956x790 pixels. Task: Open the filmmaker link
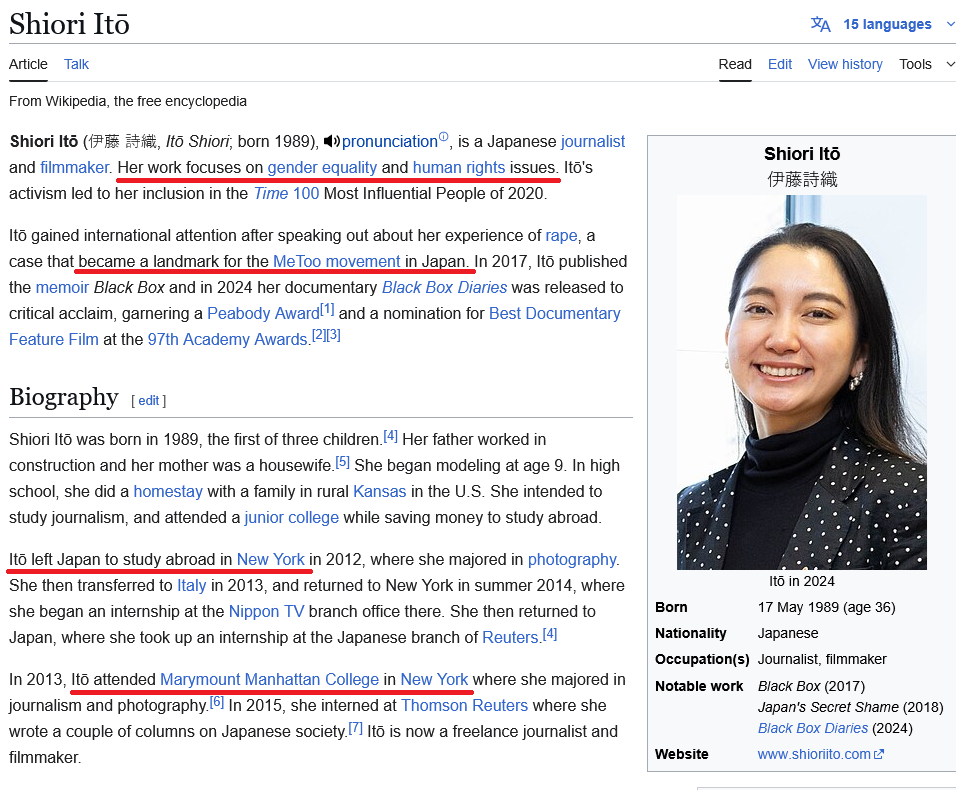click(74, 168)
